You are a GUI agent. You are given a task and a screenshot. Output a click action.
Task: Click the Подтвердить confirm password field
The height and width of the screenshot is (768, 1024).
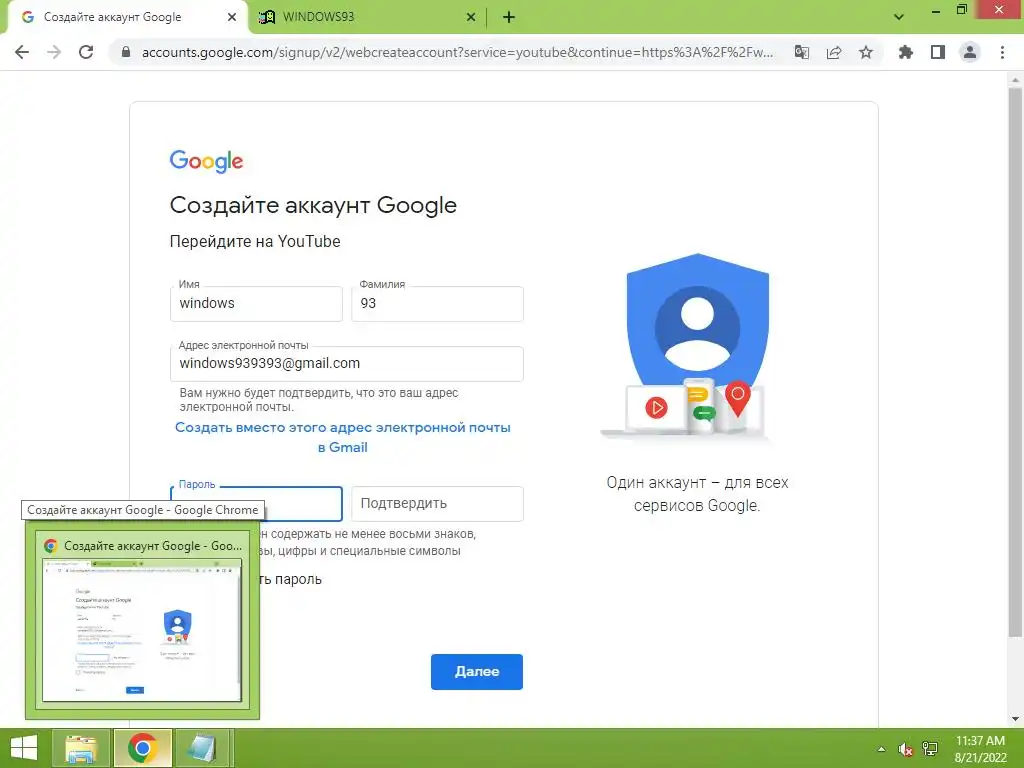[x=437, y=504]
